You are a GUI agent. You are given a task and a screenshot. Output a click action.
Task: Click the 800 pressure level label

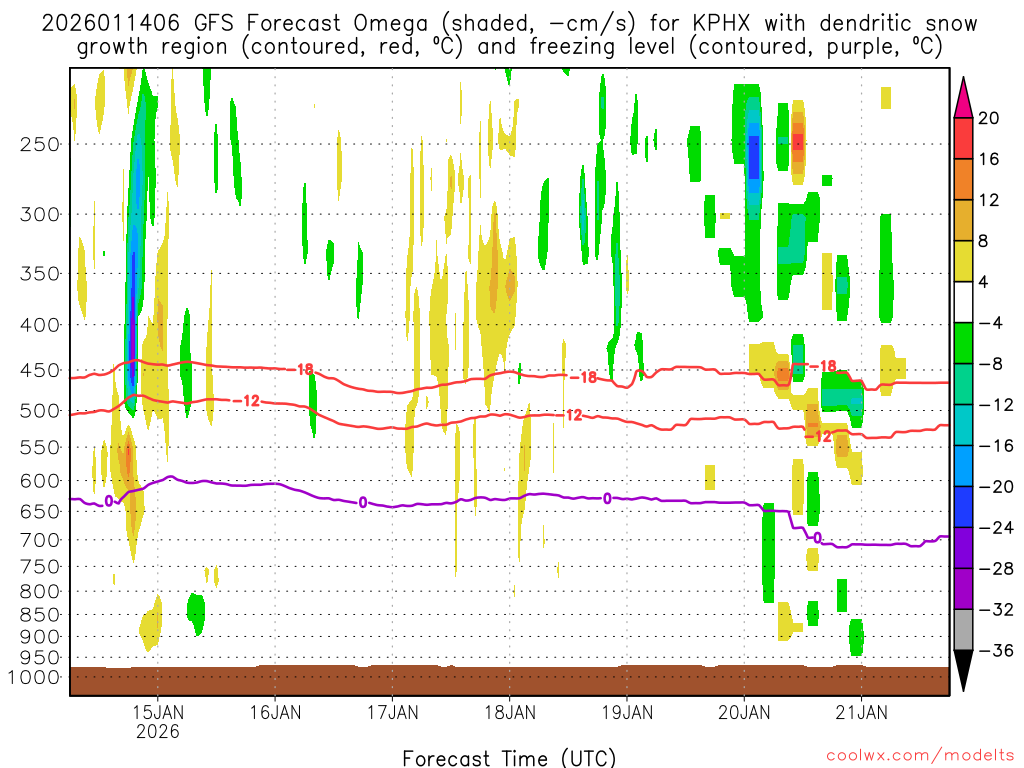40,592
